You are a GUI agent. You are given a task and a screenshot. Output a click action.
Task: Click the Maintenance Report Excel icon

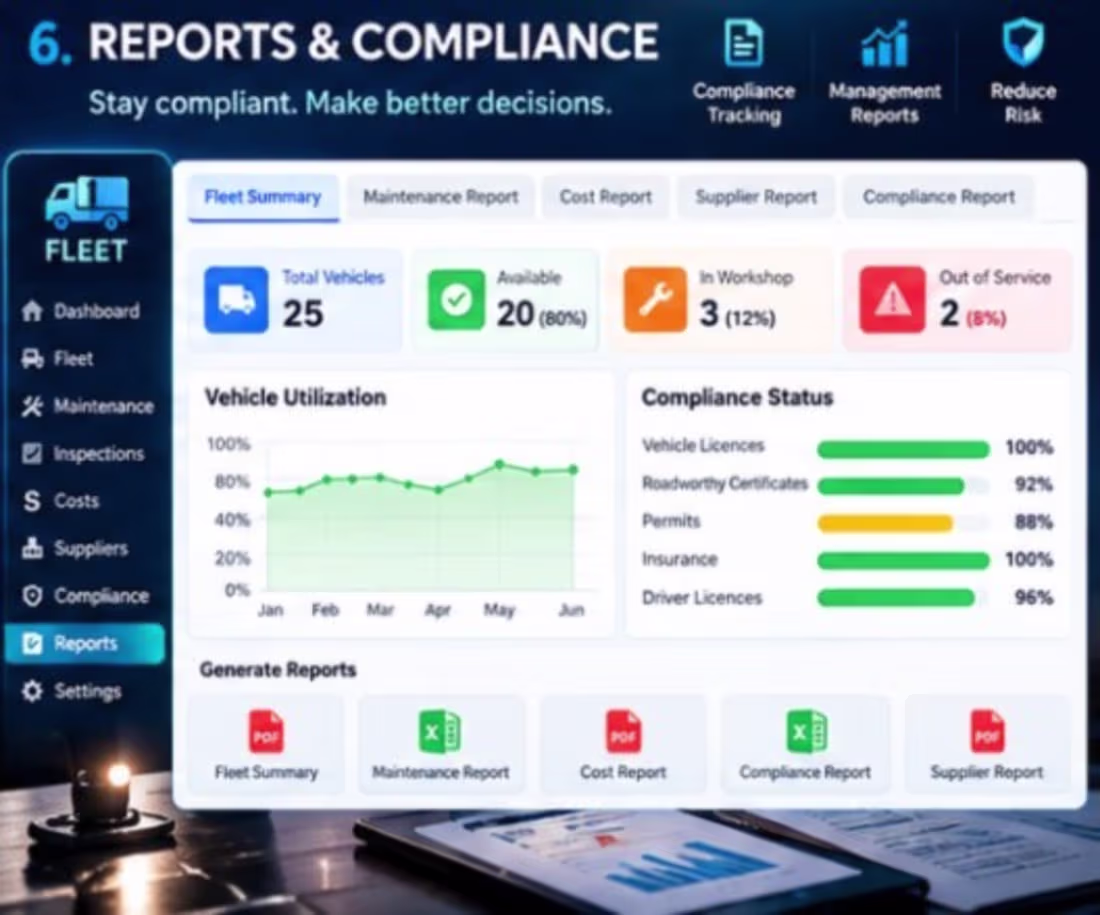[440, 731]
